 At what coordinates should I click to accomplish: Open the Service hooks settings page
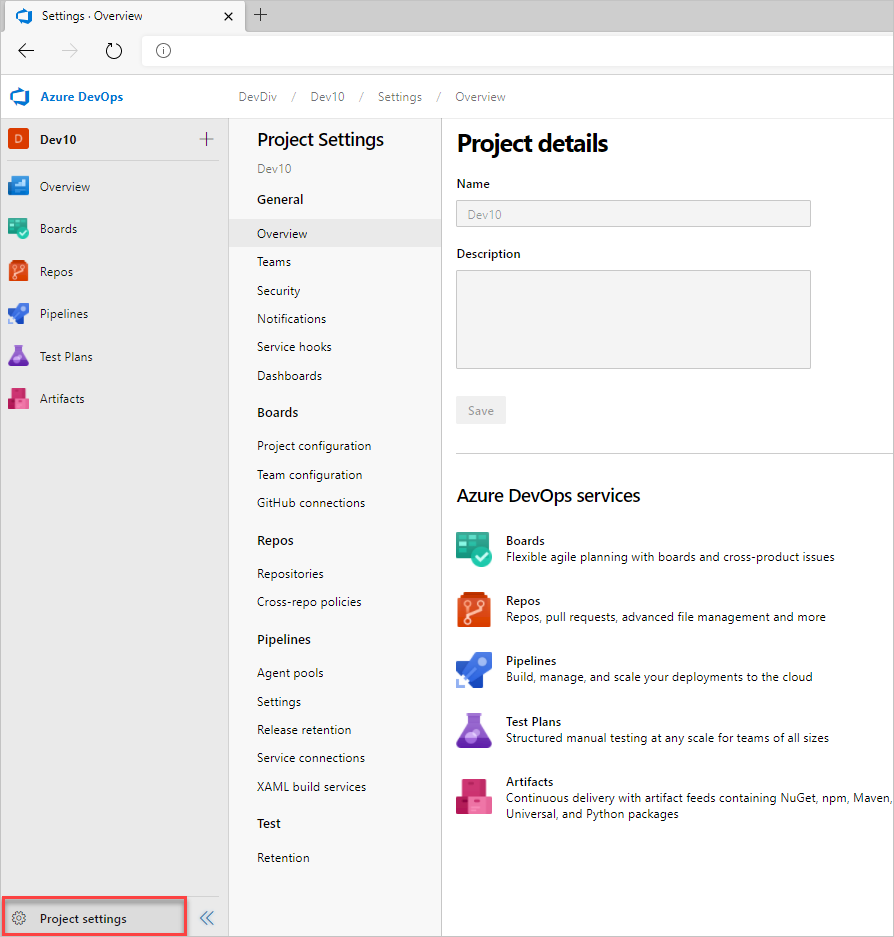click(294, 346)
